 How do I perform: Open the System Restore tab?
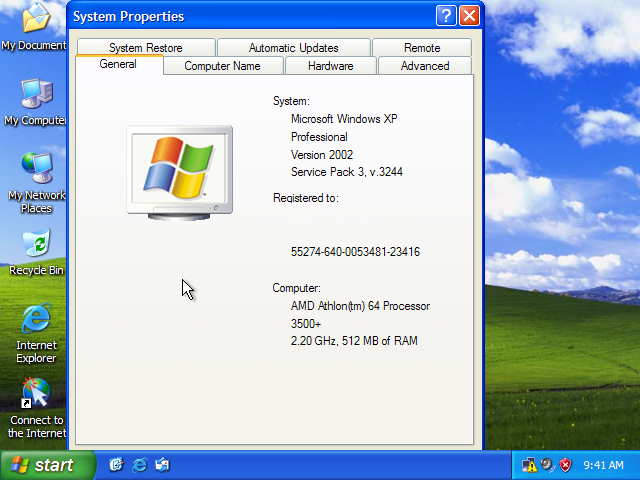tap(145, 47)
